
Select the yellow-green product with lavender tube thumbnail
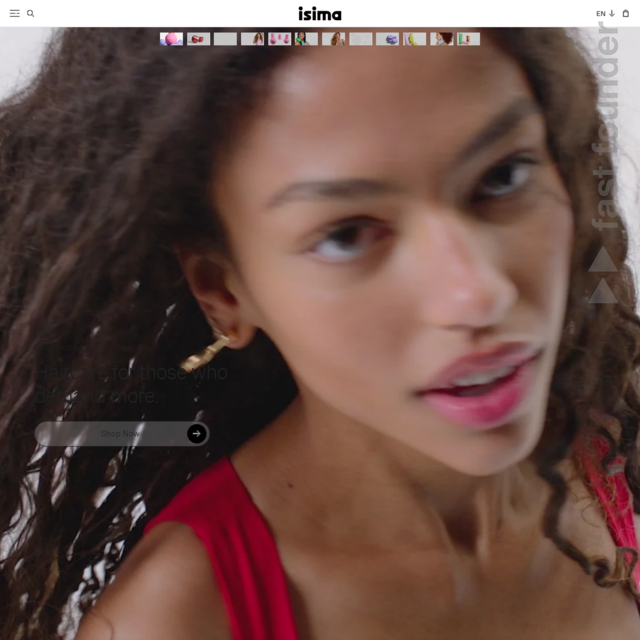[x=415, y=39]
